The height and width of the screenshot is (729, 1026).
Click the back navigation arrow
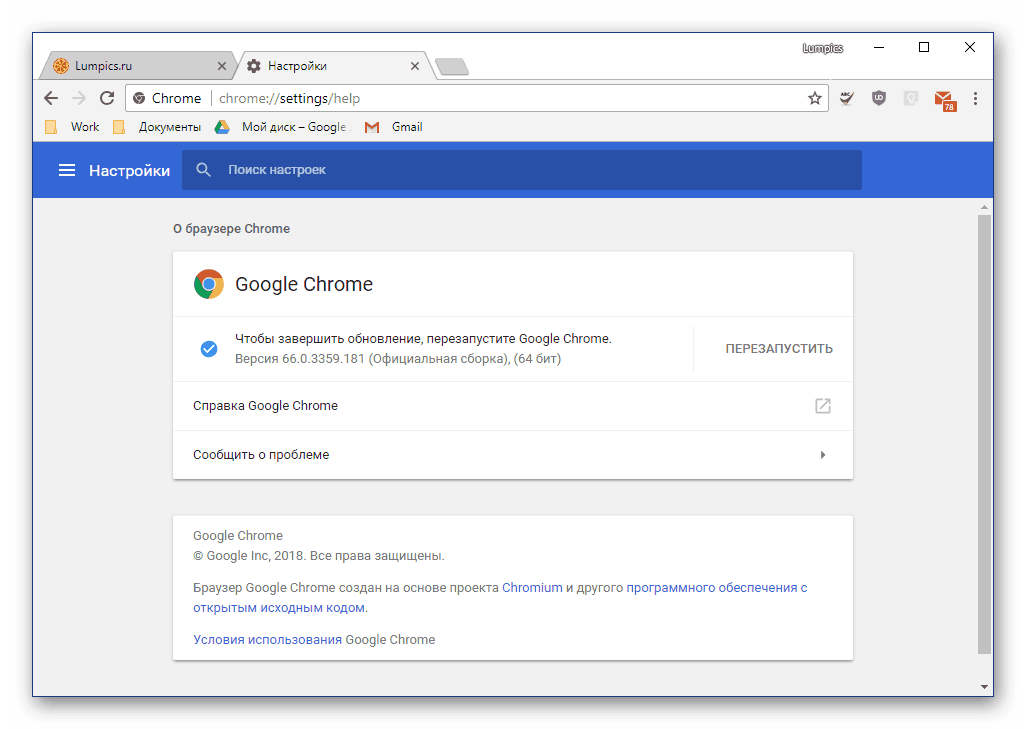click(51, 98)
